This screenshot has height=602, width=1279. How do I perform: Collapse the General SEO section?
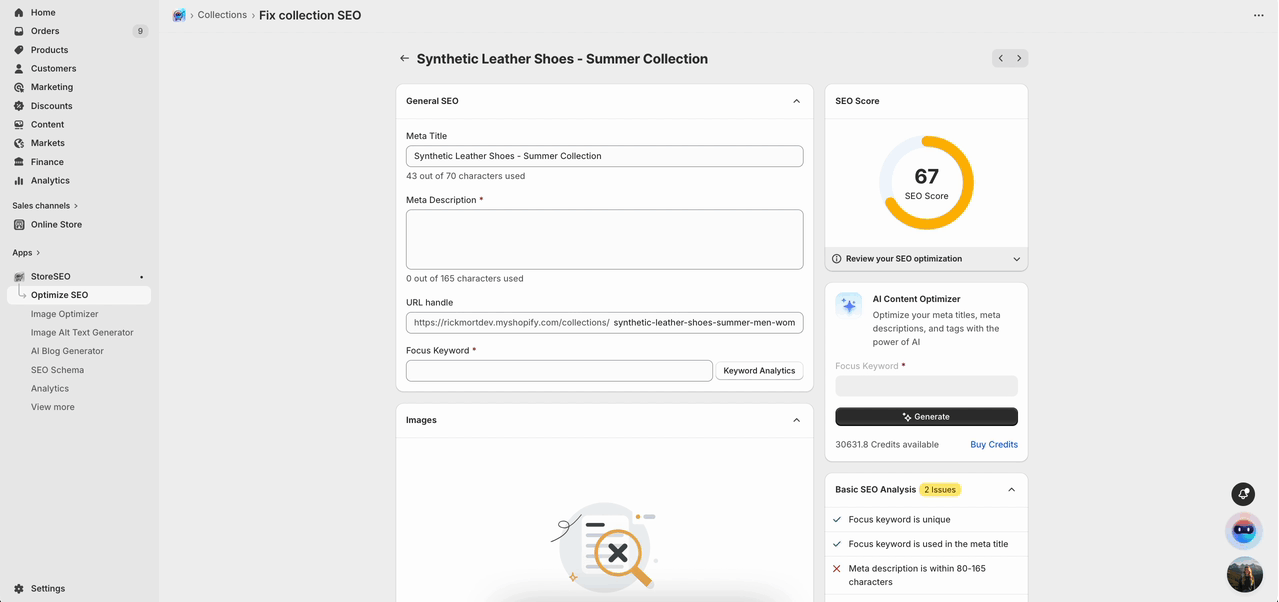796,100
